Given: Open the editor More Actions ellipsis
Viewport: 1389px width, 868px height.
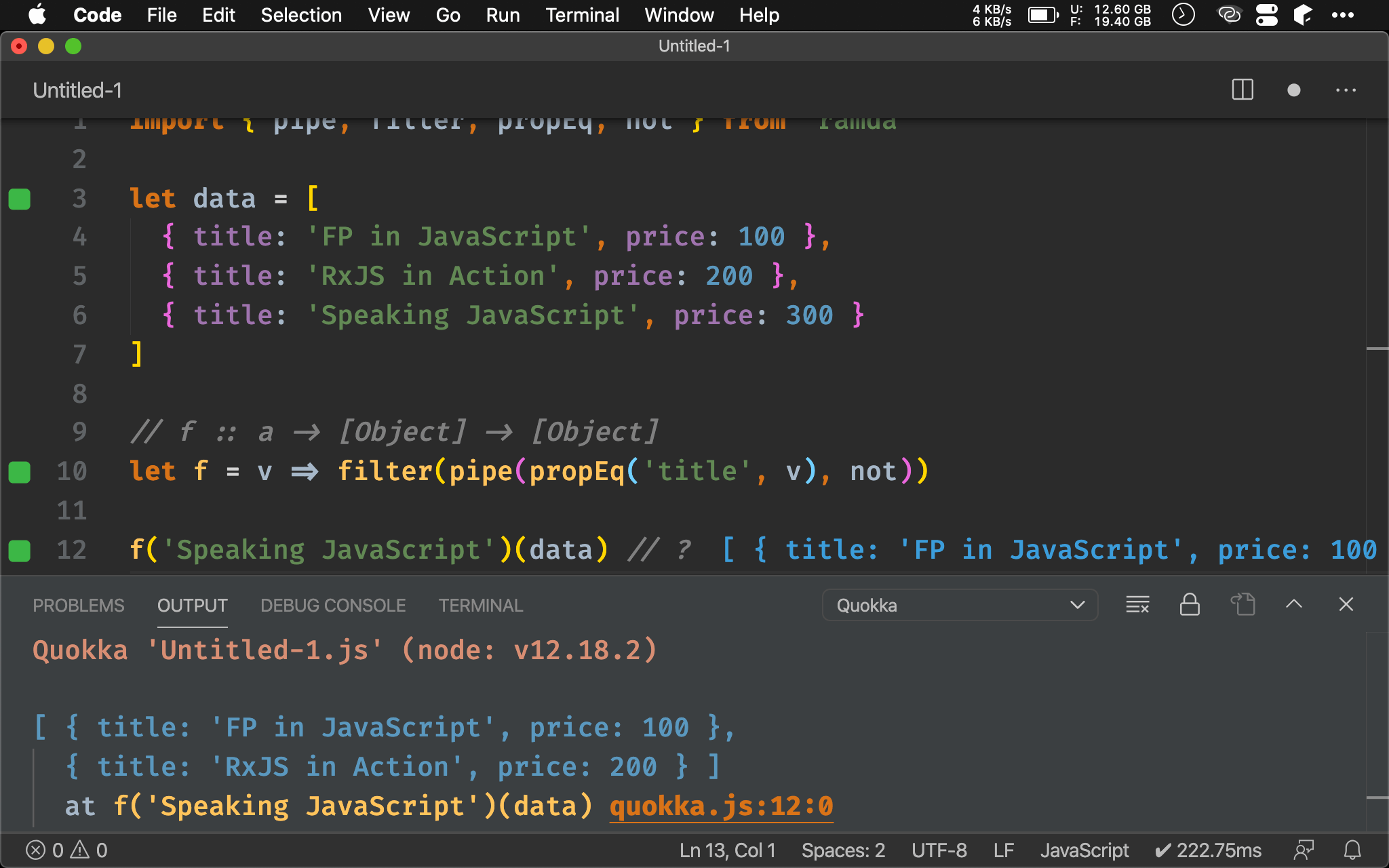Looking at the screenshot, I should point(1346,90).
